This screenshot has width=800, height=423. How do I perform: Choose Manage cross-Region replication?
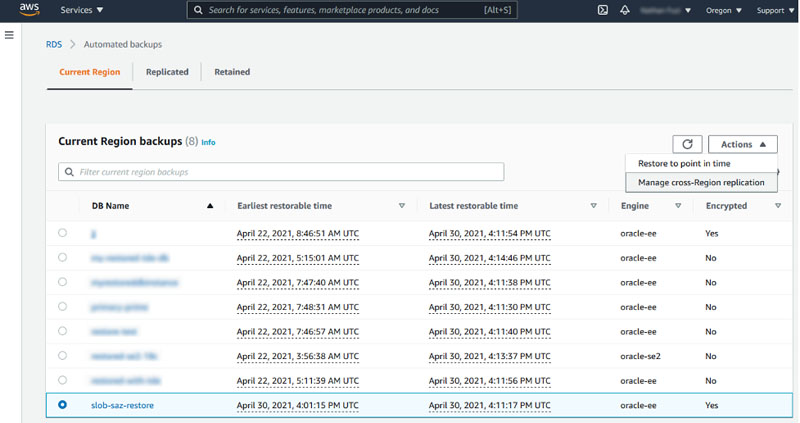click(x=701, y=182)
